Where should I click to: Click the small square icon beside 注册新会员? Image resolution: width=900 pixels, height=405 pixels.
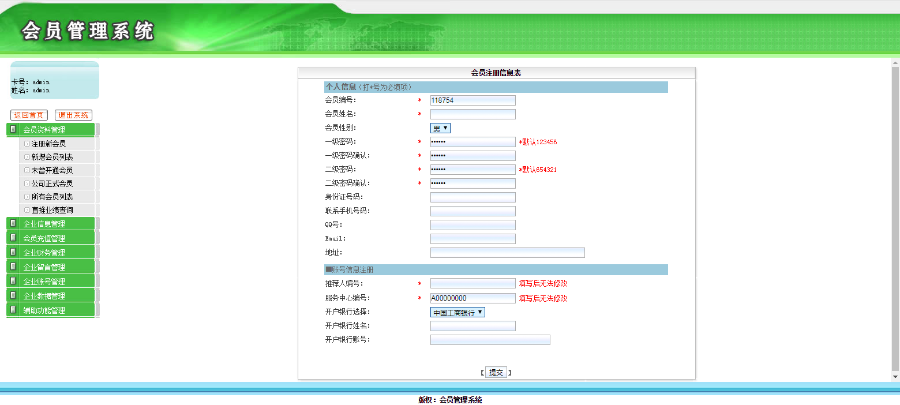click(x=26, y=143)
